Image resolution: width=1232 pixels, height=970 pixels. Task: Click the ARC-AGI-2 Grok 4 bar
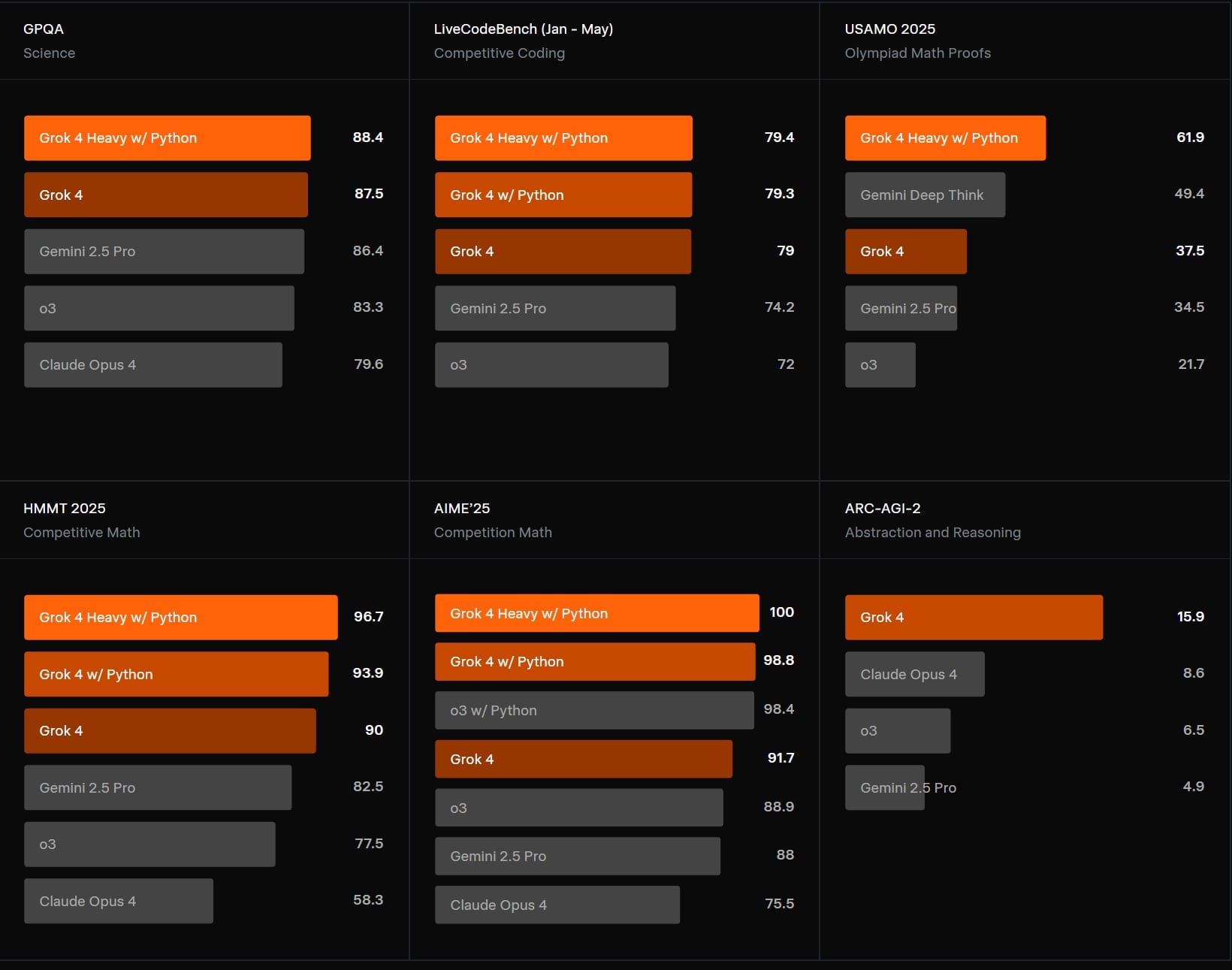coord(974,618)
